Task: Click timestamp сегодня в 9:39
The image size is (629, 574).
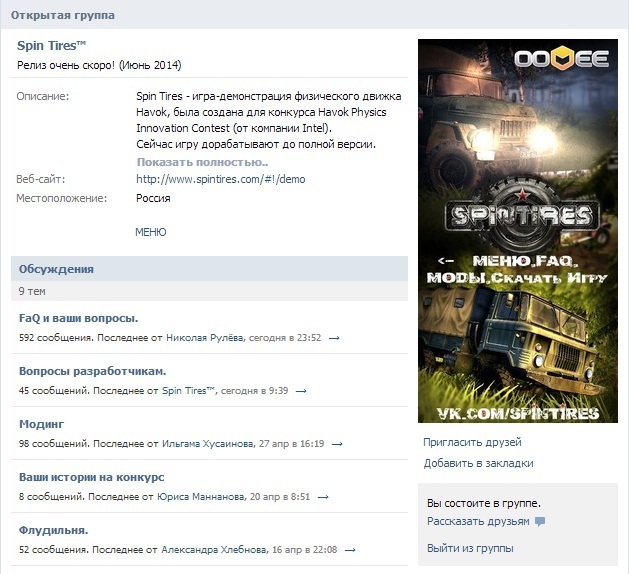Action: [x=254, y=391]
